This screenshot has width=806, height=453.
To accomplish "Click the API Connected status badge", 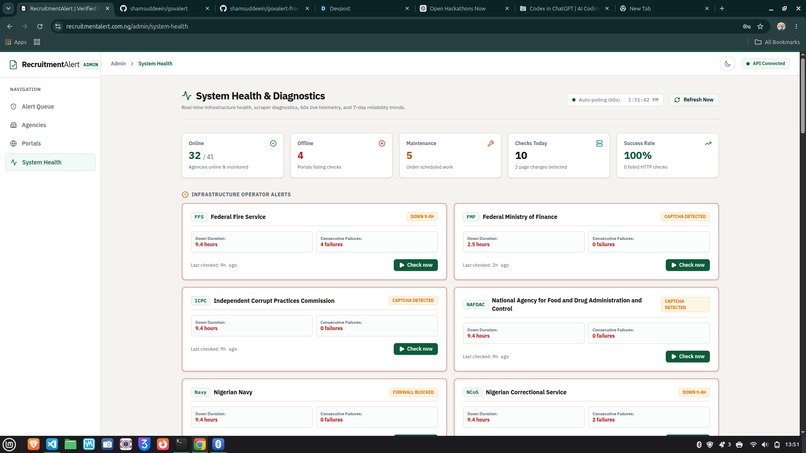I will point(765,64).
